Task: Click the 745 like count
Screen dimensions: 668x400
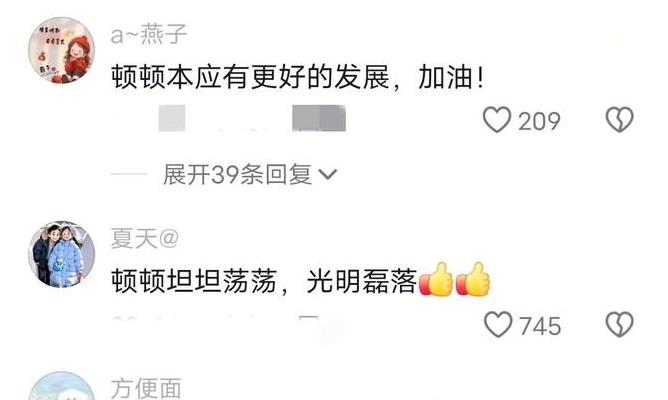Action: tap(540, 326)
